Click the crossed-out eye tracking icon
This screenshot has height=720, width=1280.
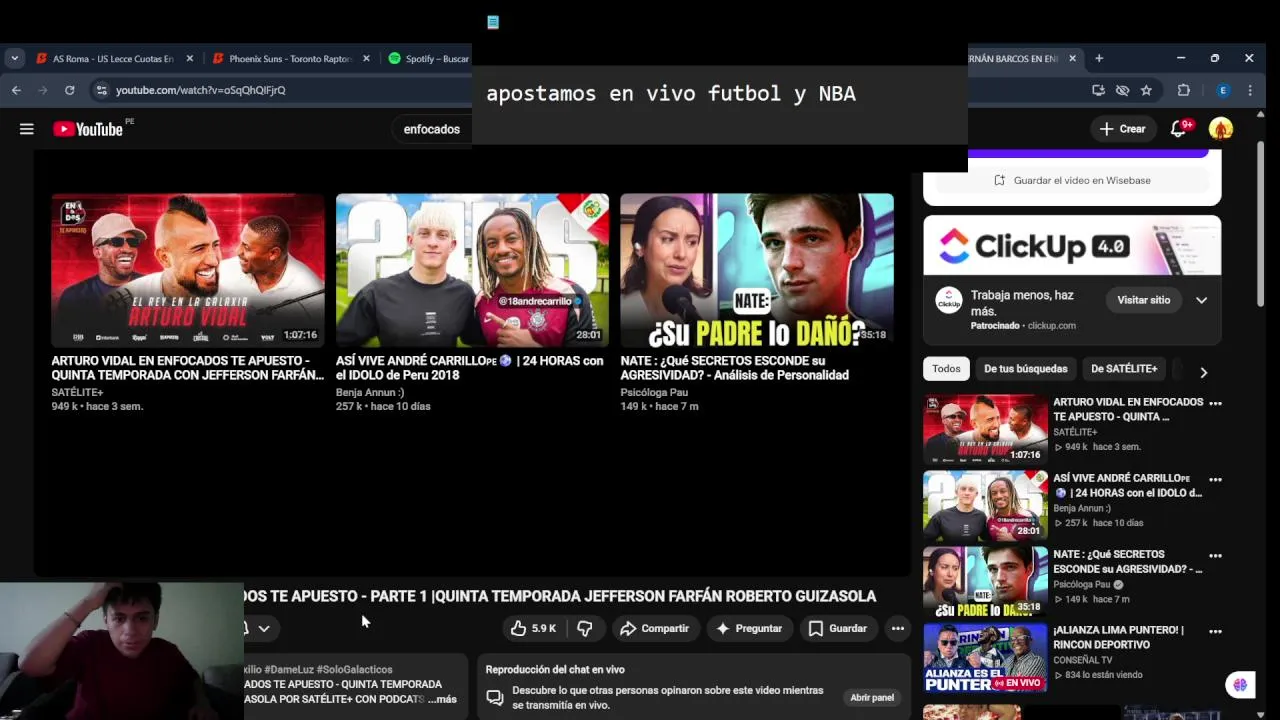coord(1122,90)
